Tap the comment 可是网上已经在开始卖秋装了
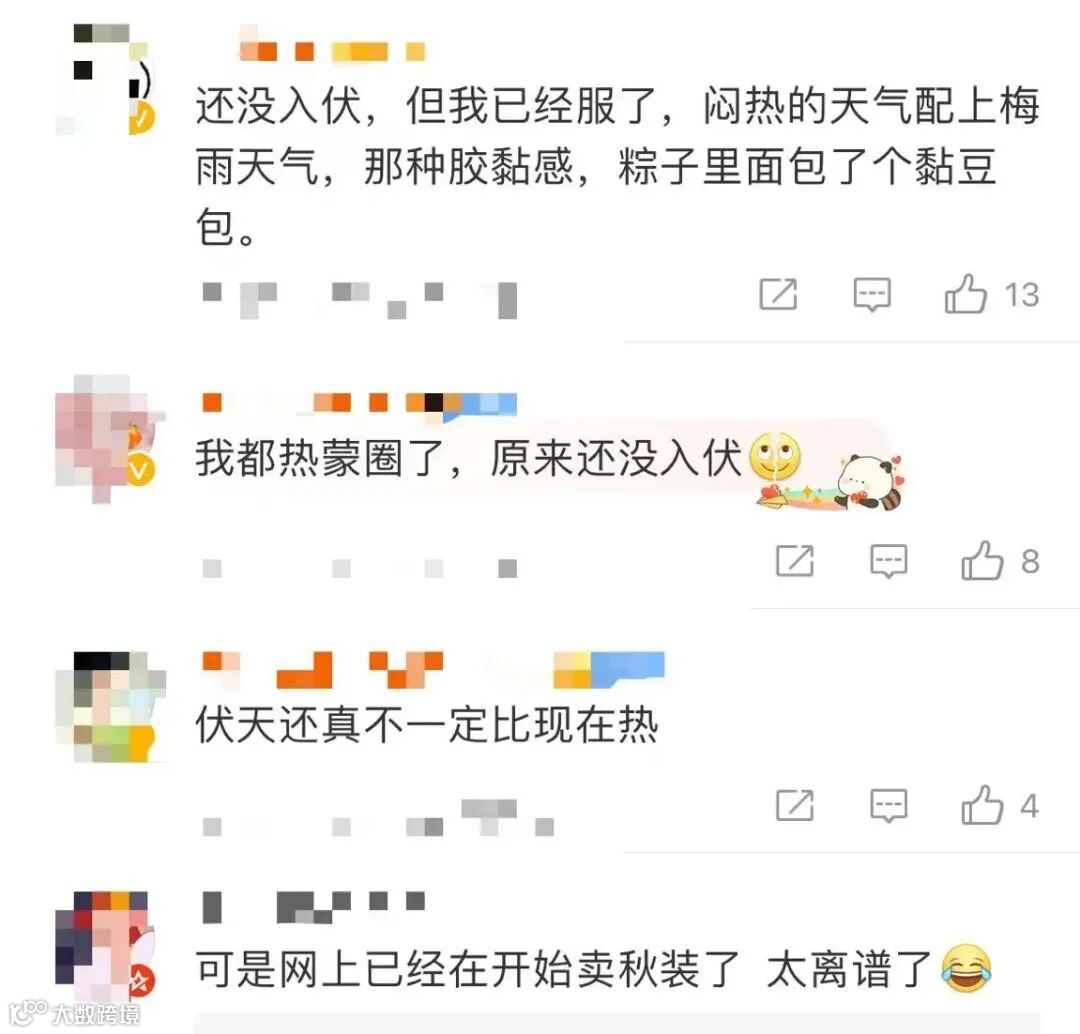Screen dimensions: 1080x1034 (x=468, y=969)
